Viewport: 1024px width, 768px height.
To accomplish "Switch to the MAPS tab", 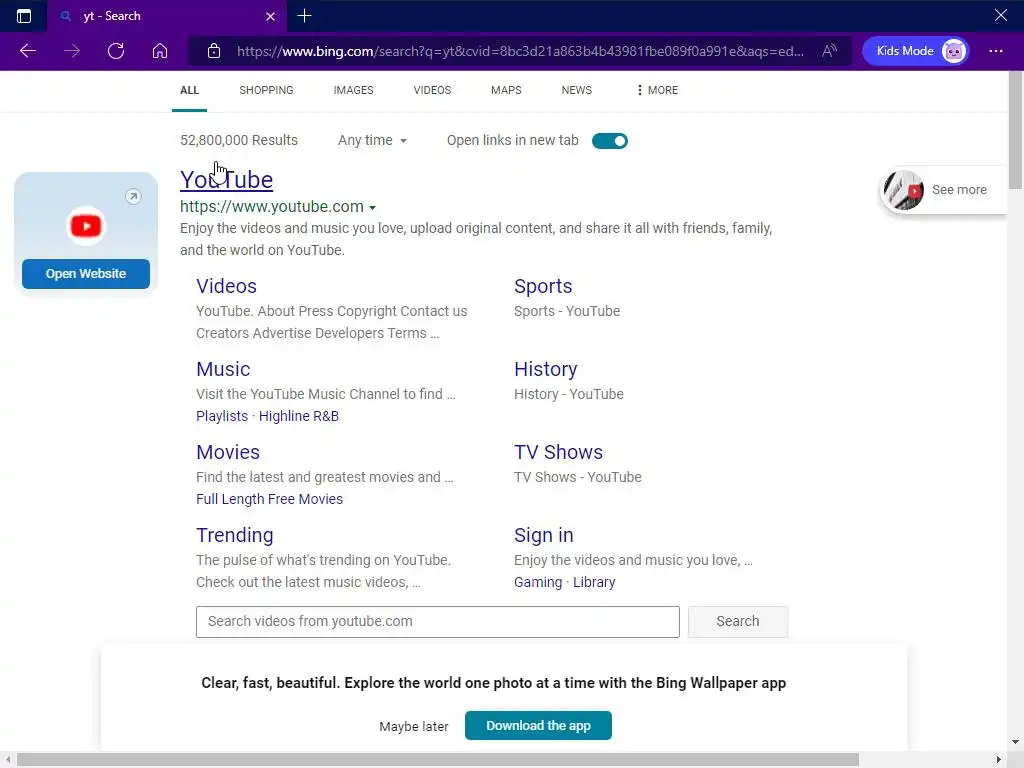I will 506,90.
